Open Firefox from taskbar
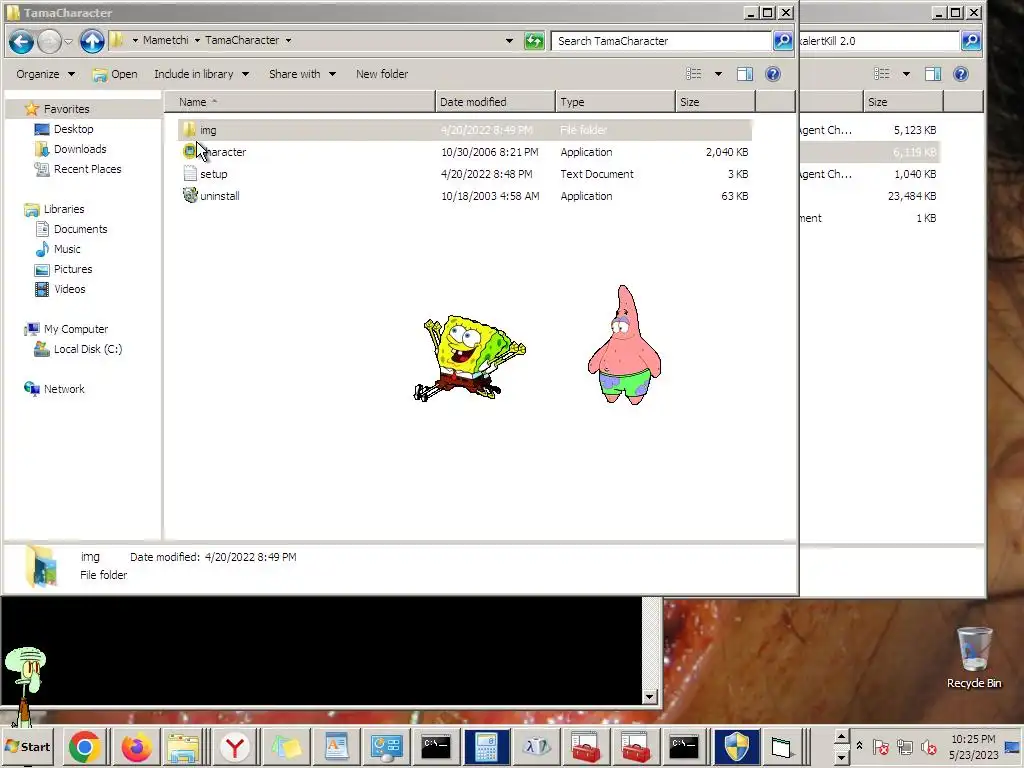This screenshot has height=768, width=1024. (x=136, y=746)
